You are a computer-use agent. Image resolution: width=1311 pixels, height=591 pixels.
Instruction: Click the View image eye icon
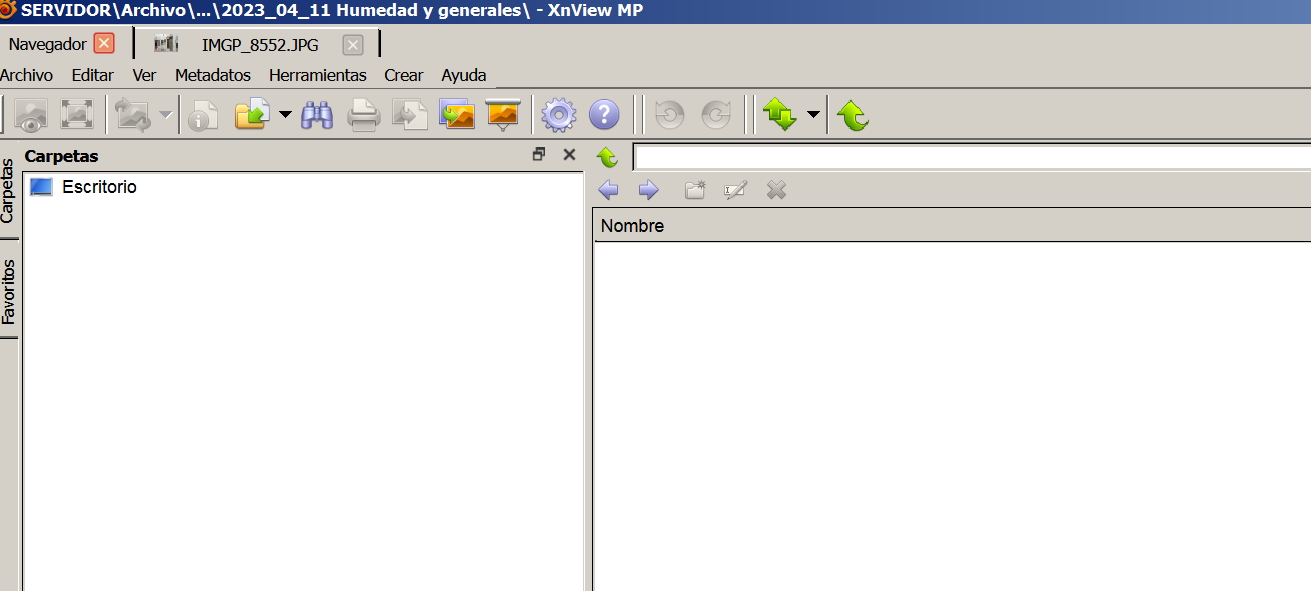click(x=31, y=115)
